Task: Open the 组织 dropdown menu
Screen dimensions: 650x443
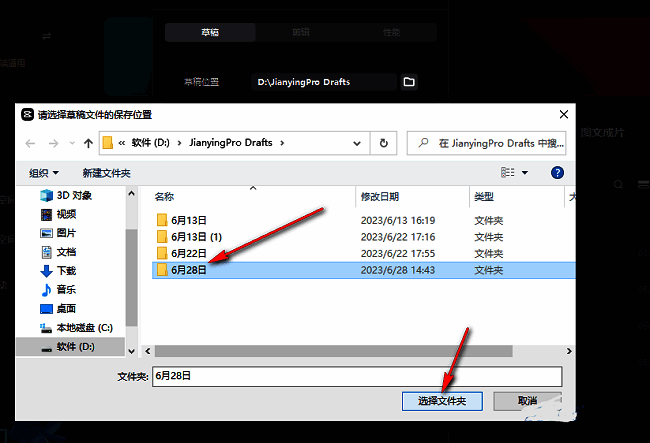Action: (x=44, y=173)
